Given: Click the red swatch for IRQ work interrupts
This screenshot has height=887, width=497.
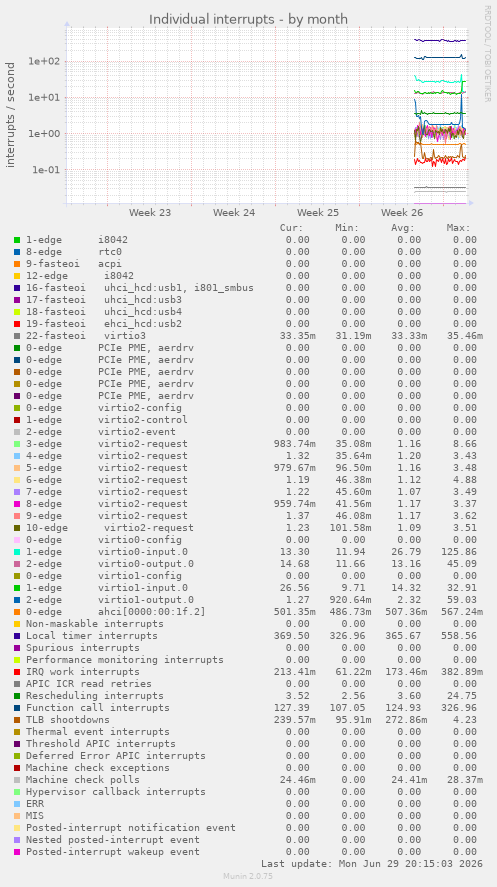Looking at the screenshot, I should click(17, 672).
